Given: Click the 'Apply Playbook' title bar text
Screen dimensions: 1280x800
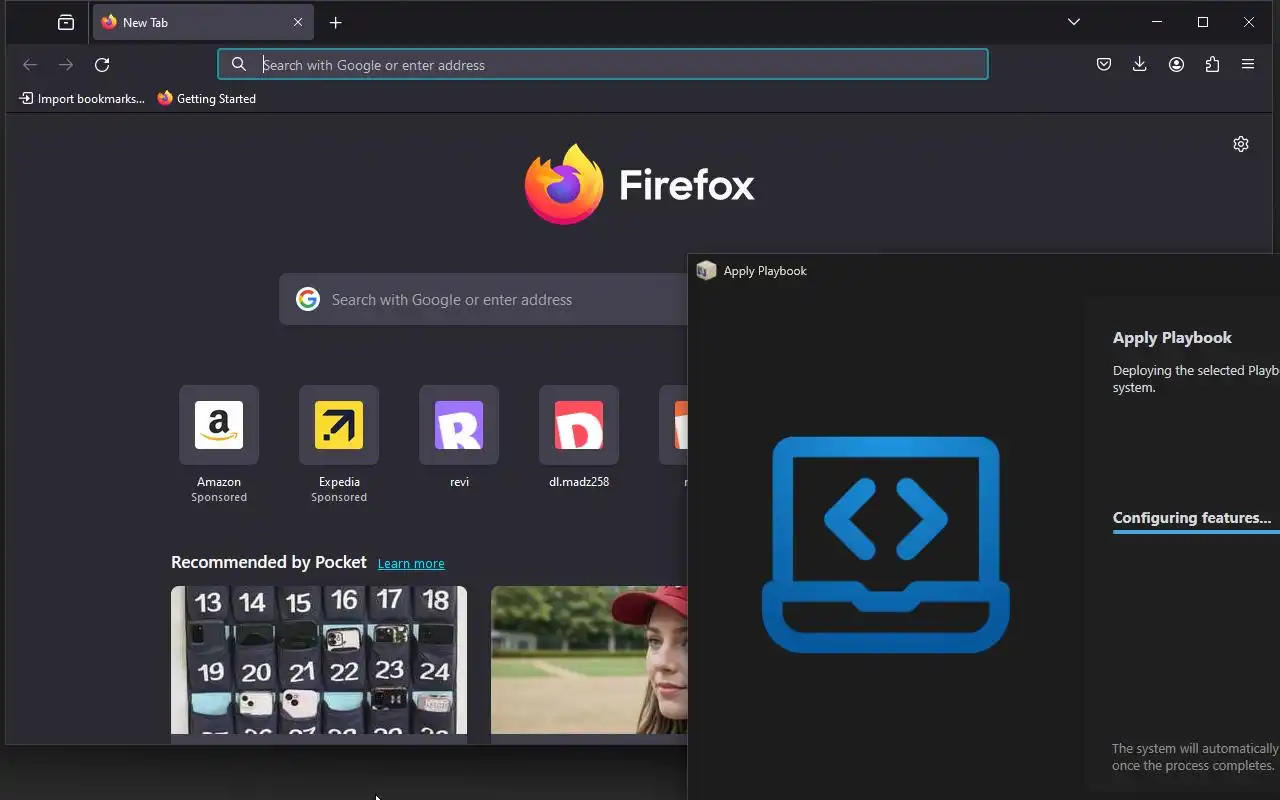Looking at the screenshot, I should tap(765, 271).
